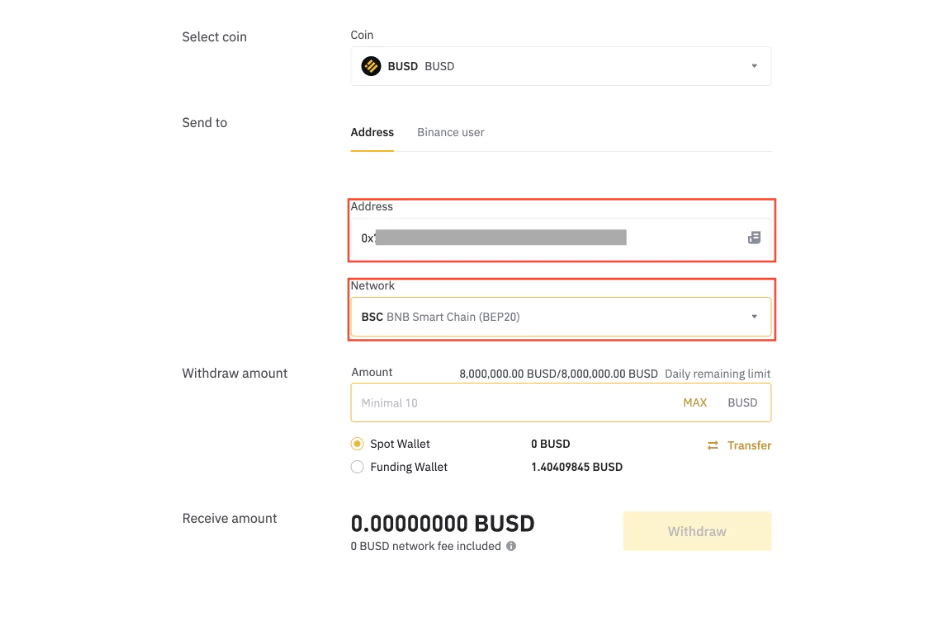This screenshot has width=946, height=622.
Task: Switch to the Address tab
Action: pyautogui.click(x=372, y=132)
